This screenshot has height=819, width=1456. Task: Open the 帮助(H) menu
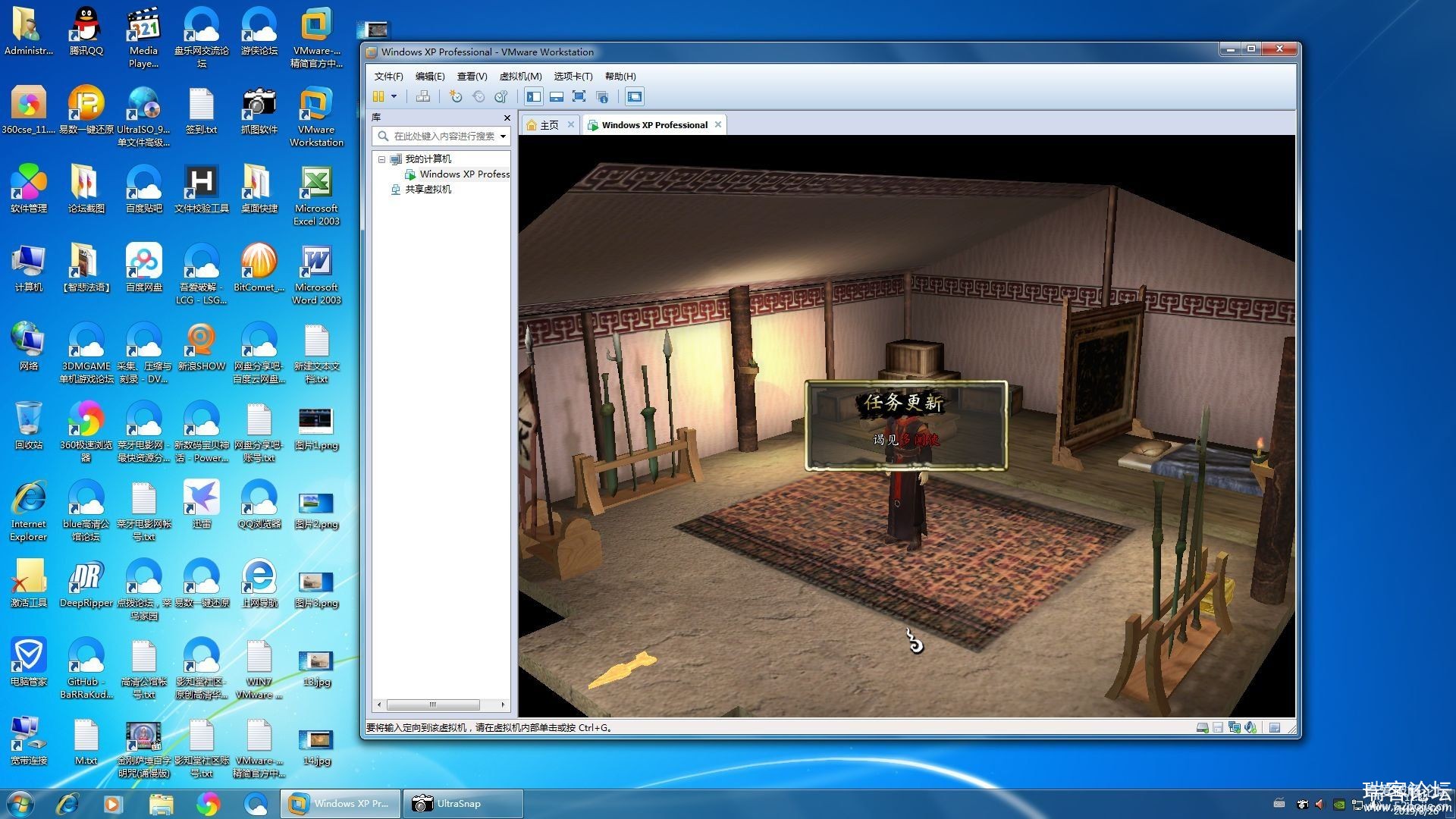click(620, 76)
